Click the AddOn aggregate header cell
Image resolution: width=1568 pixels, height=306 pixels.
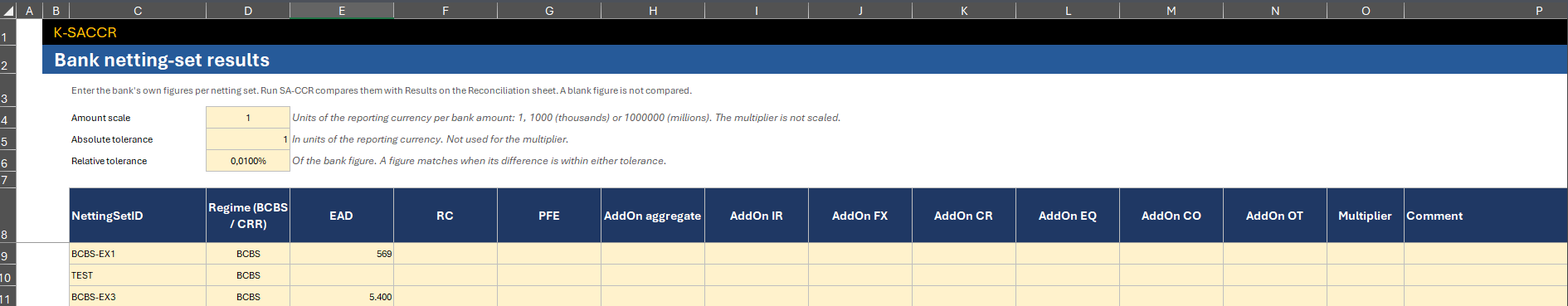[x=653, y=216]
